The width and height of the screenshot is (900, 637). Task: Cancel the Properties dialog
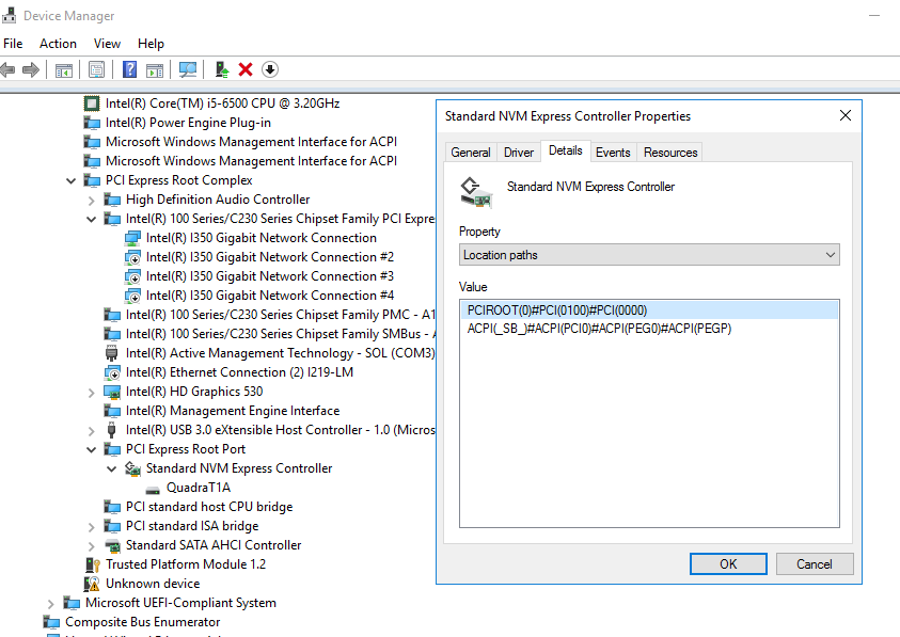[814, 564]
